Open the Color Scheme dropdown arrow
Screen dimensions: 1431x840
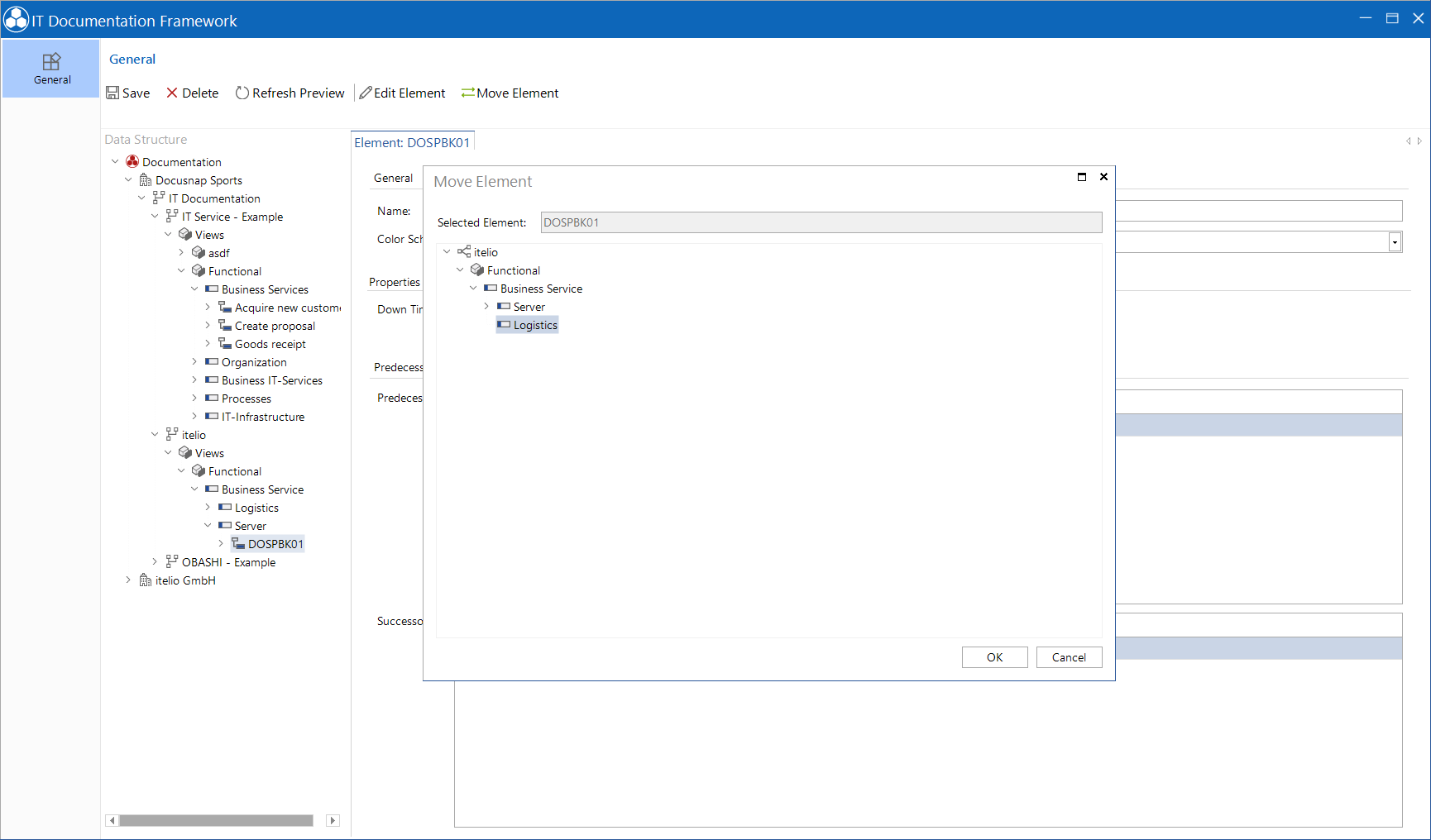(1395, 242)
